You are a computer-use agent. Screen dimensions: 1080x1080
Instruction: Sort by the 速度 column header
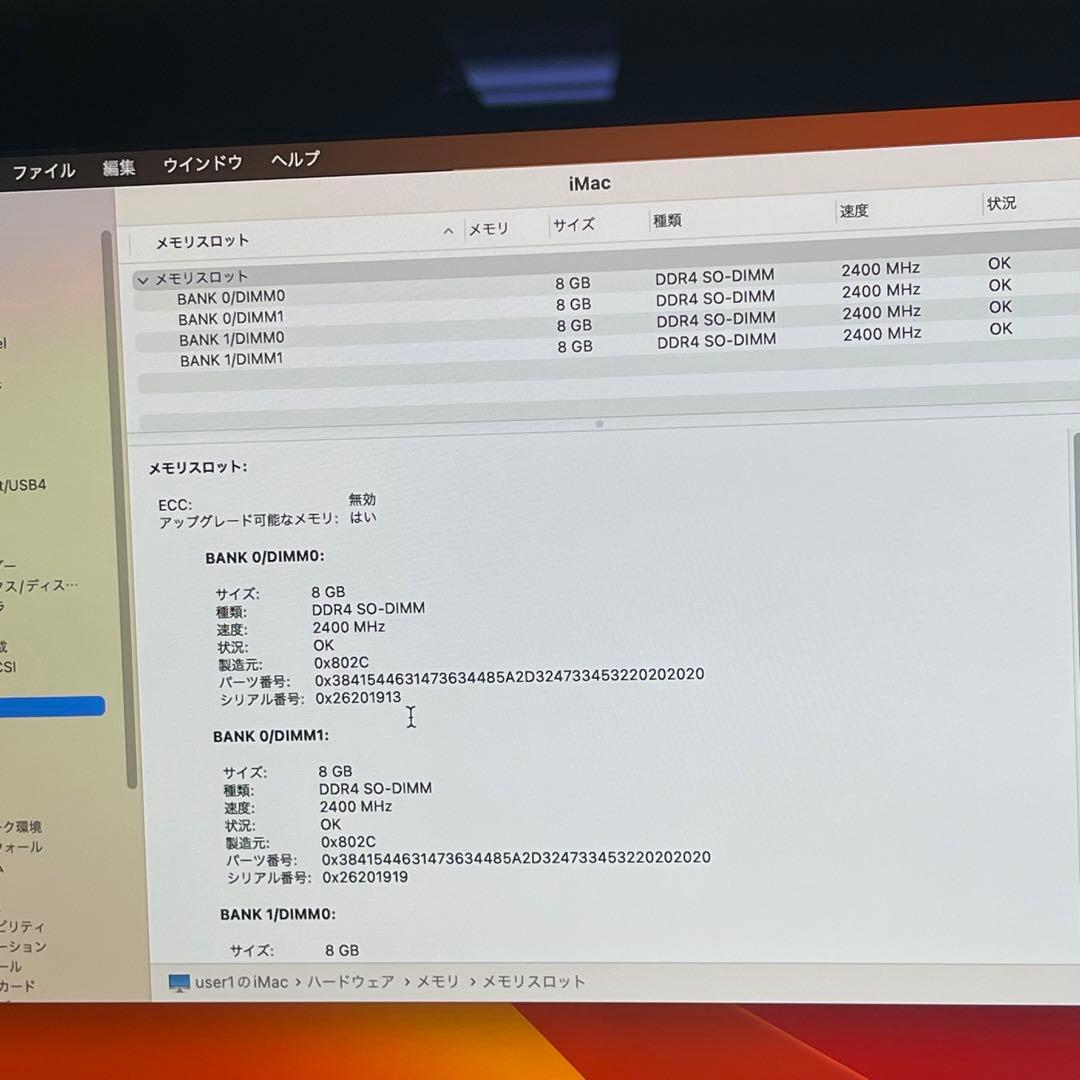click(854, 211)
